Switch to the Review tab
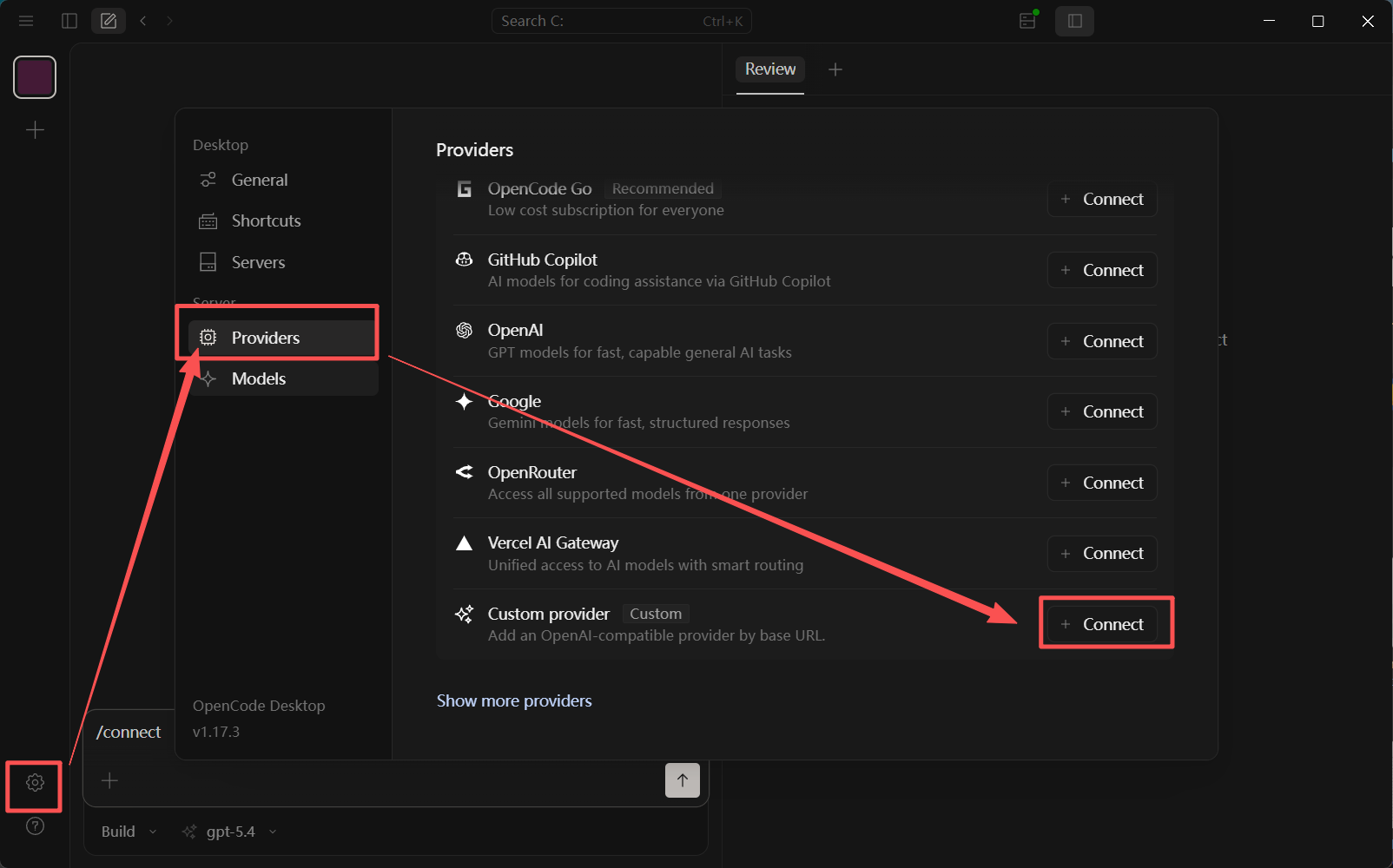 770,69
